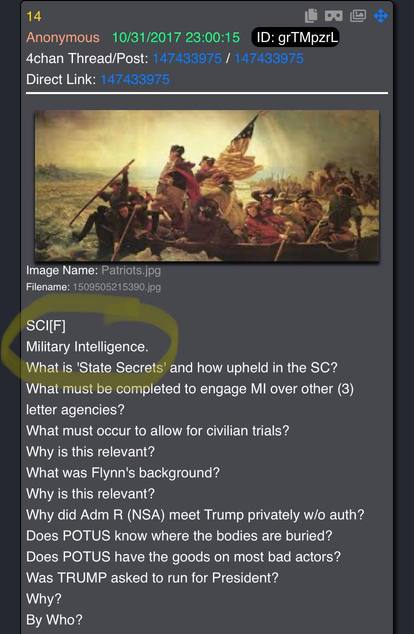Click the Flynn's background question line
This screenshot has width=414, height=634.
pyautogui.click(x=123, y=473)
